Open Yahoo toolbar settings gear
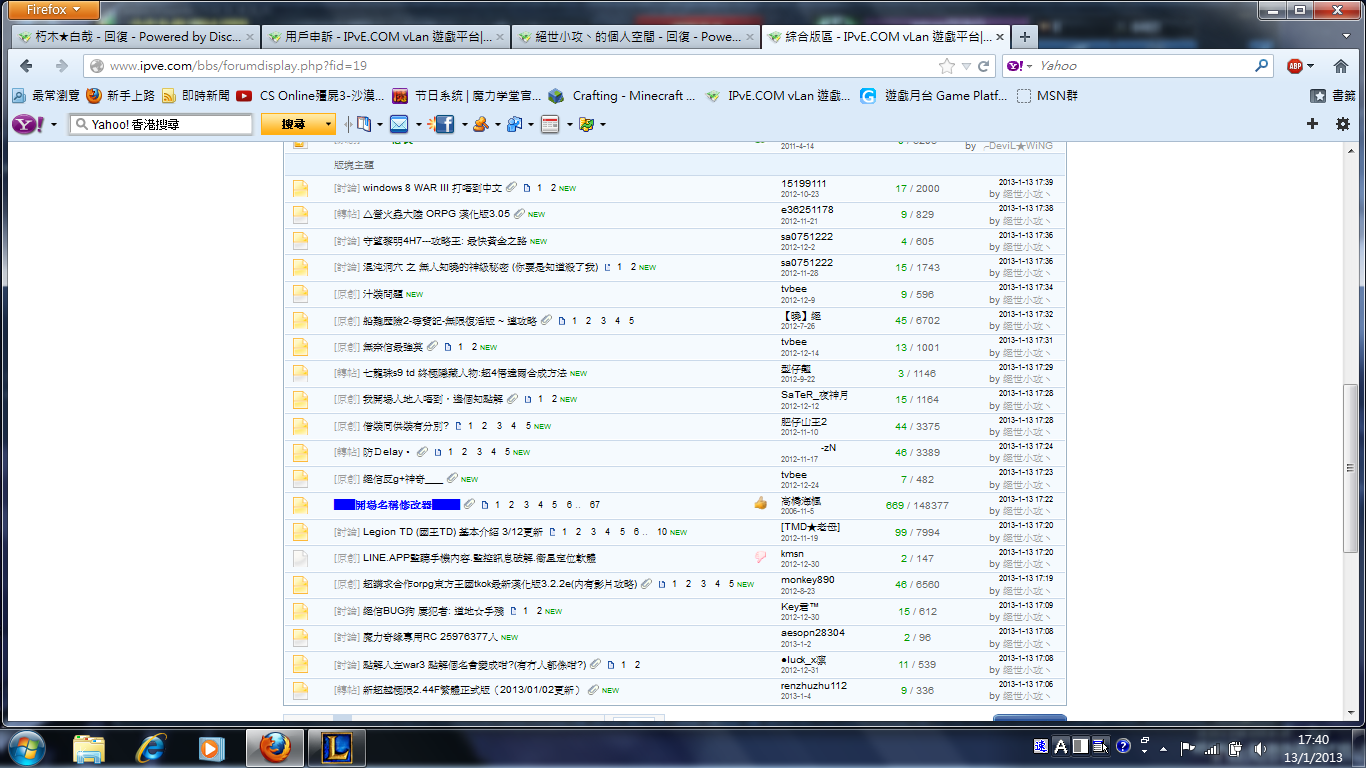The height and width of the screenshot is (768, 1366). click(x=1343, y=124)
